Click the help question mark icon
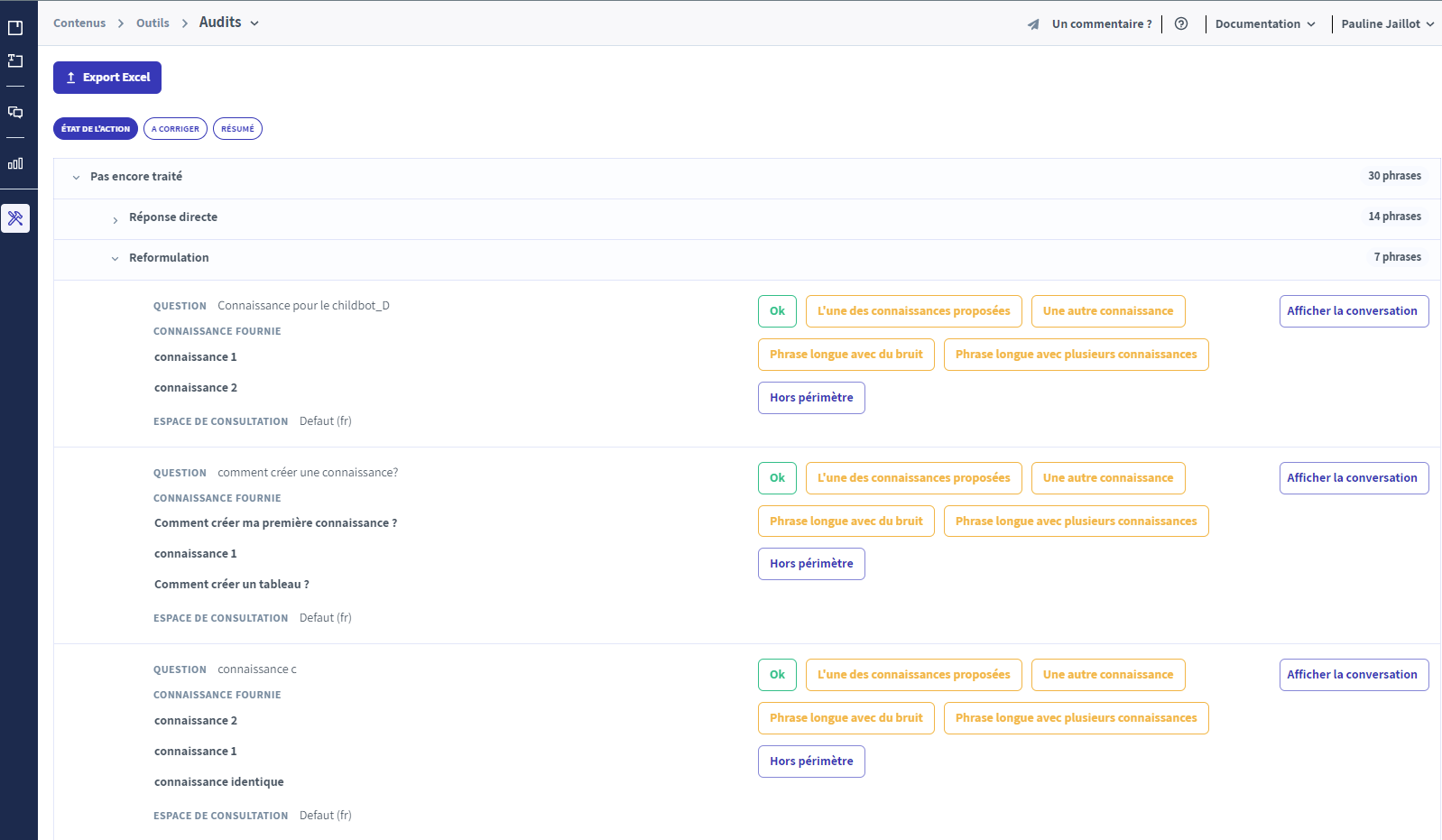The height and width of the screenshot is (840, 1442). 1180,24
